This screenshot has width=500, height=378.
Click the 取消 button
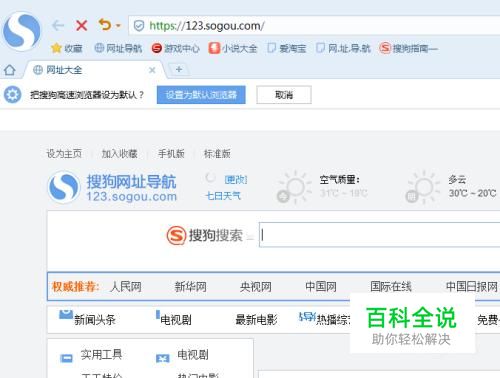[x=284, y=95]
